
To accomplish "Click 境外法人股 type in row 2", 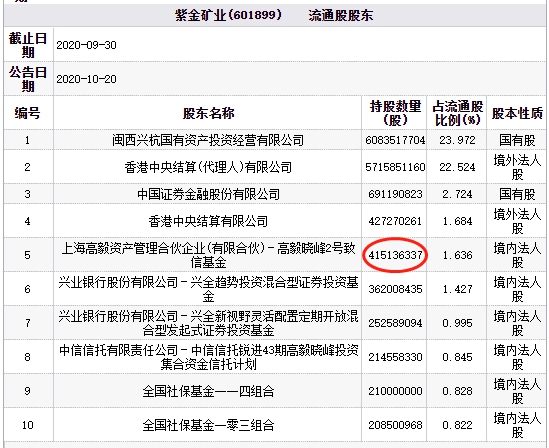I will (x=517, y=167).
